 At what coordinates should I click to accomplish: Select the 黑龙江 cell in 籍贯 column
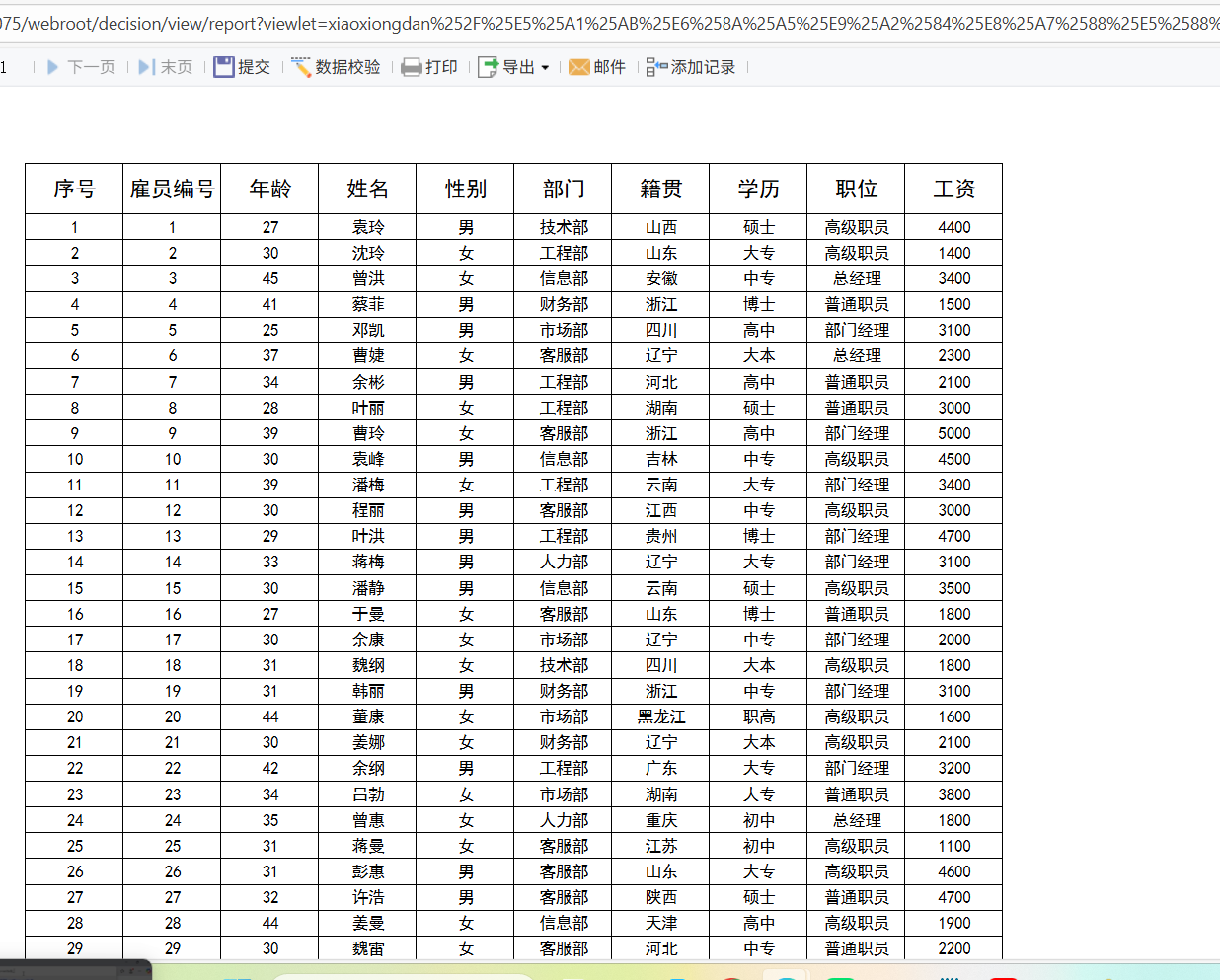[660, 716]
